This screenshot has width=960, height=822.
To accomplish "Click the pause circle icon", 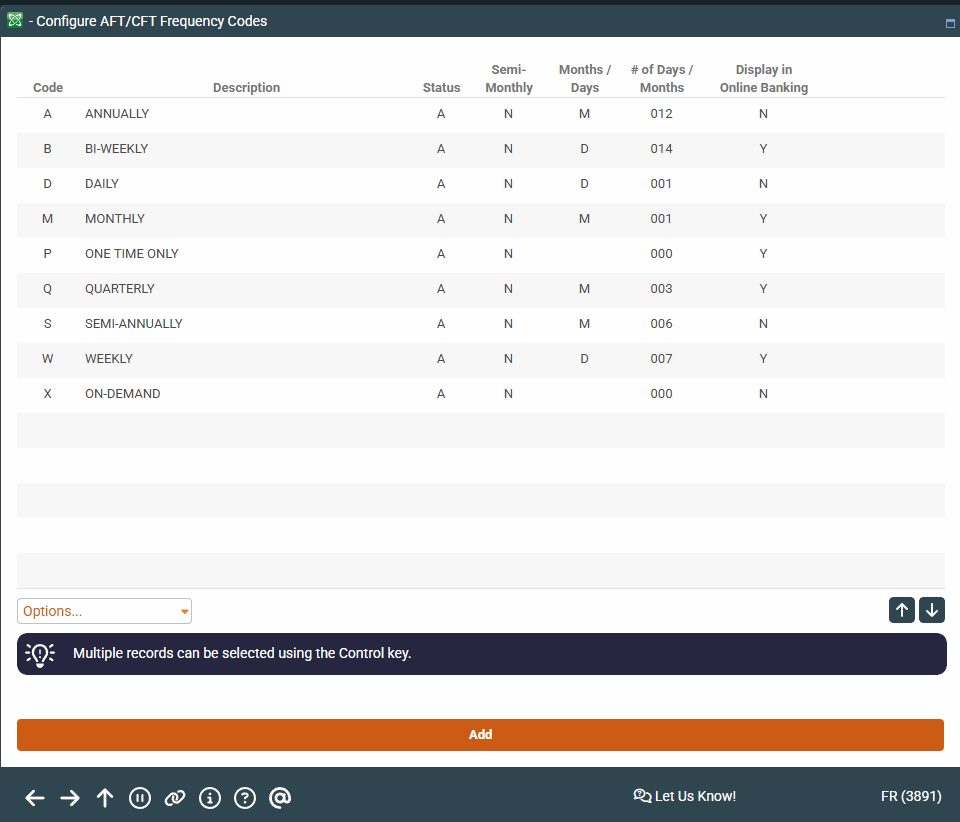I will click(140, 797).
